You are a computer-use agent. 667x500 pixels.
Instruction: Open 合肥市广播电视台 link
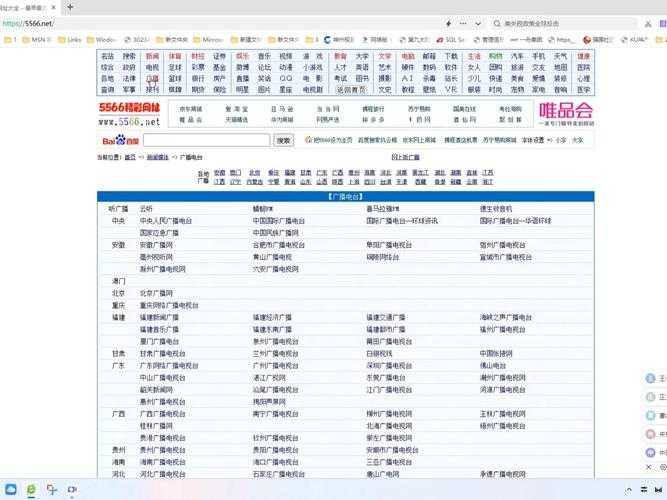[x=279, y=245]
